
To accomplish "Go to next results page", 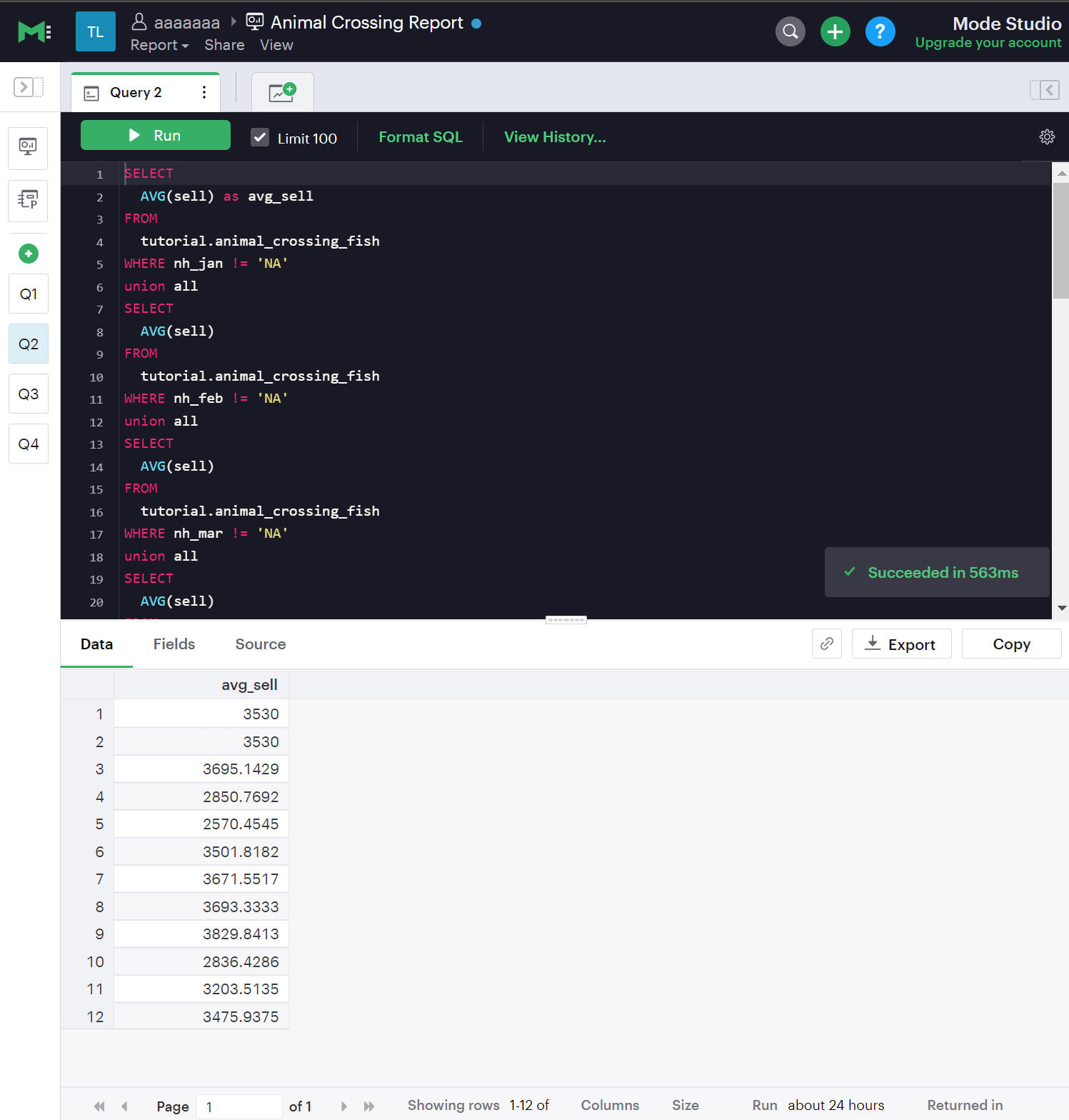I will 343,1106.
